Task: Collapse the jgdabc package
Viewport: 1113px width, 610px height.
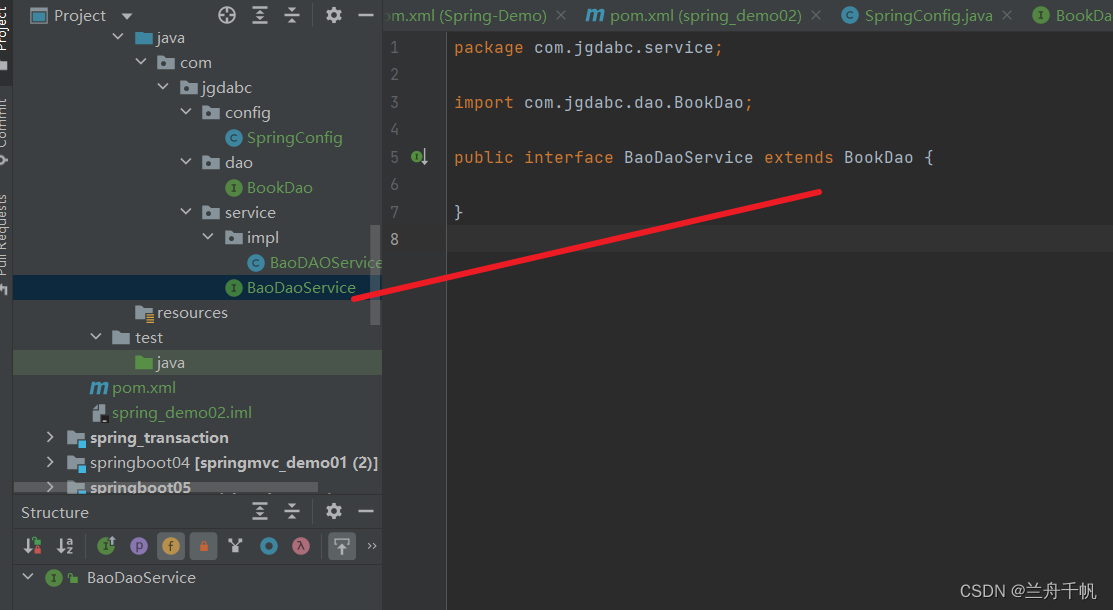Action: pyautogui.click(x=163, y=87)
